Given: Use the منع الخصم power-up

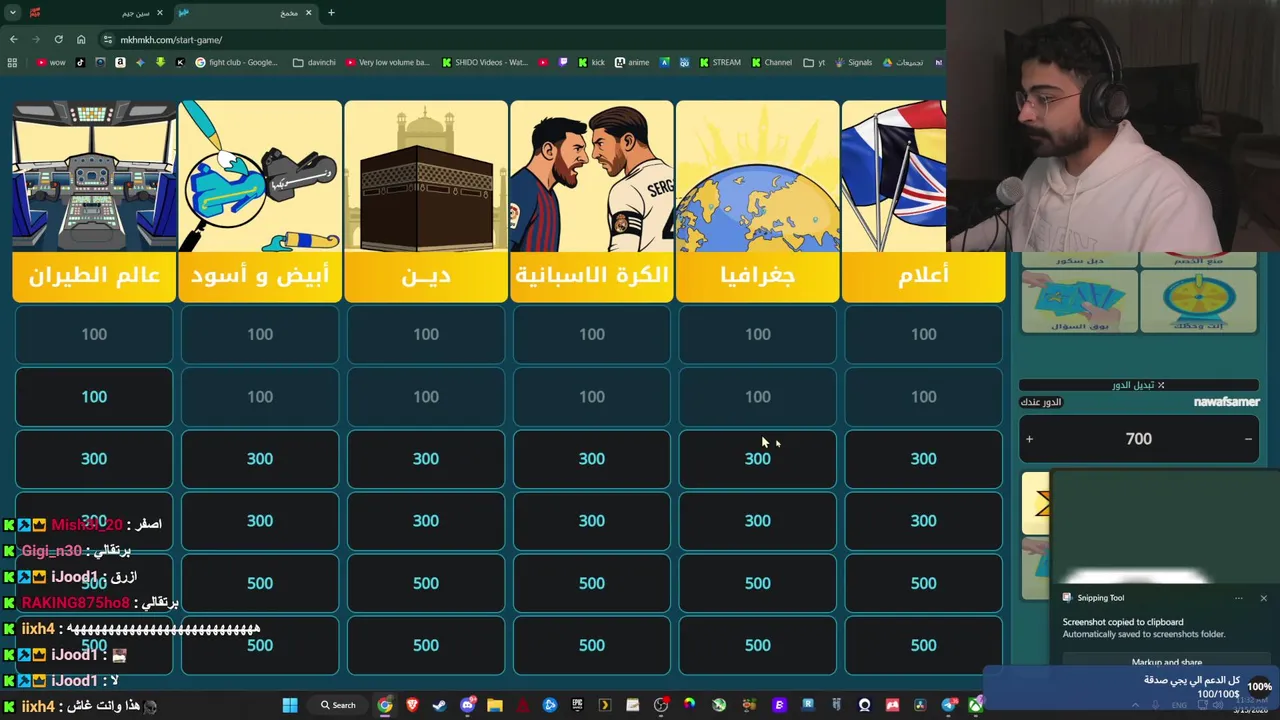Looking at the screenshot, I should tap(1198, 260).
